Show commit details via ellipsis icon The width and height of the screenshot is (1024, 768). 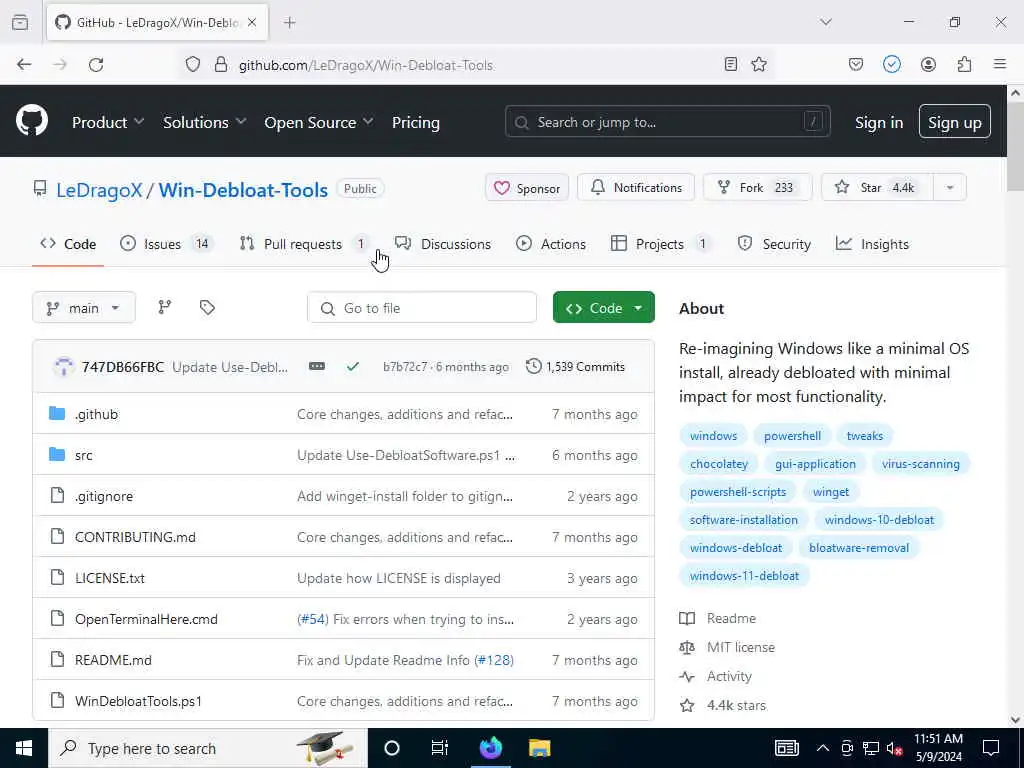point(317,366)
